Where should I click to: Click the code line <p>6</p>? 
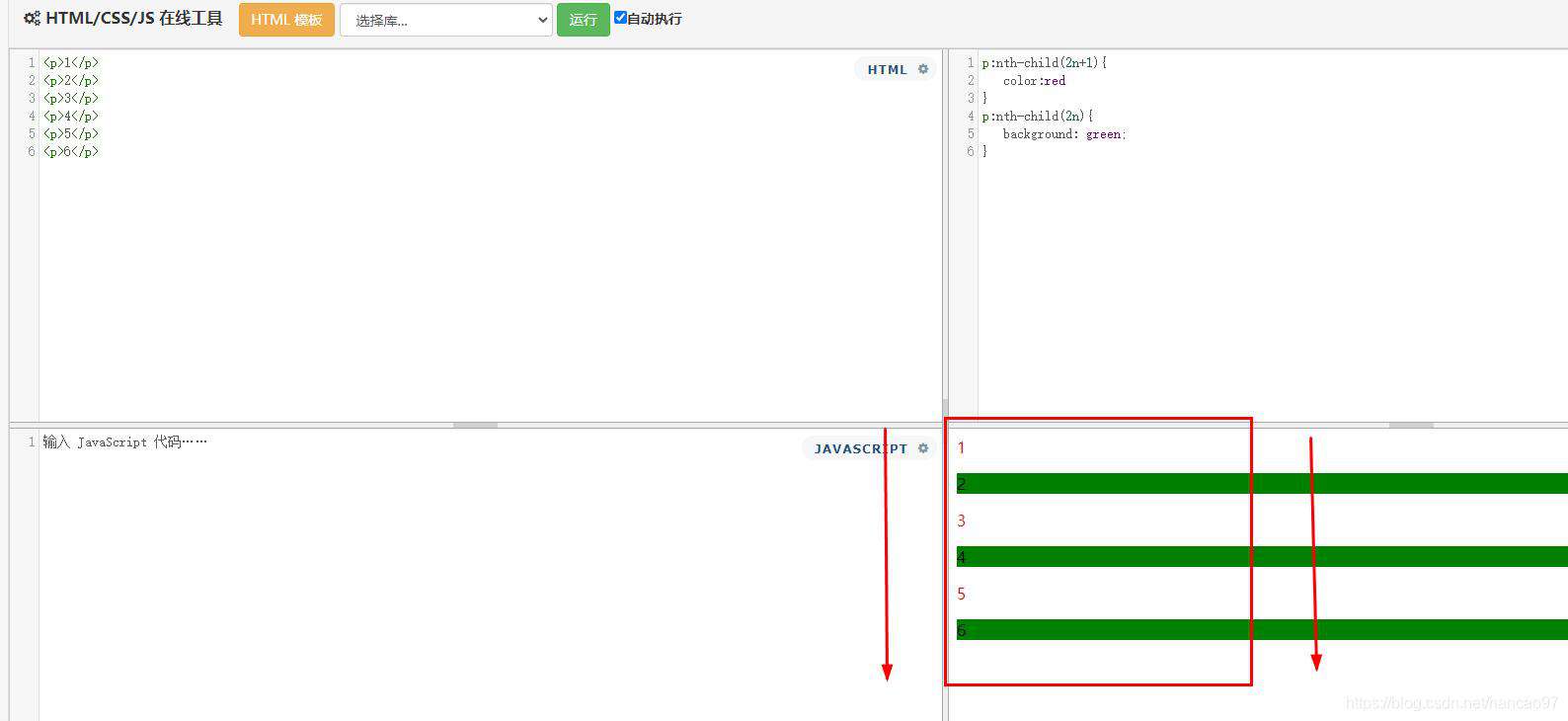tap(71, 151)
